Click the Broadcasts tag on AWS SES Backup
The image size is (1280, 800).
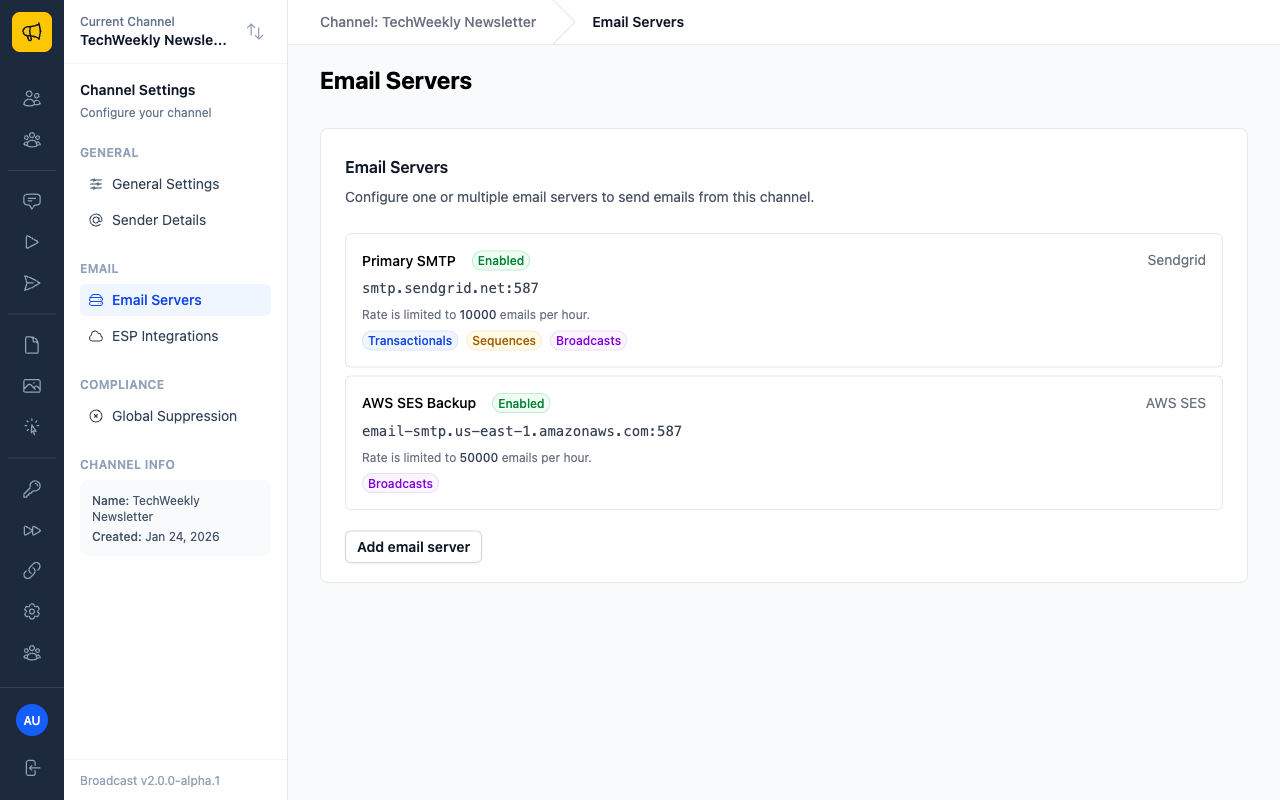point(400,484)
